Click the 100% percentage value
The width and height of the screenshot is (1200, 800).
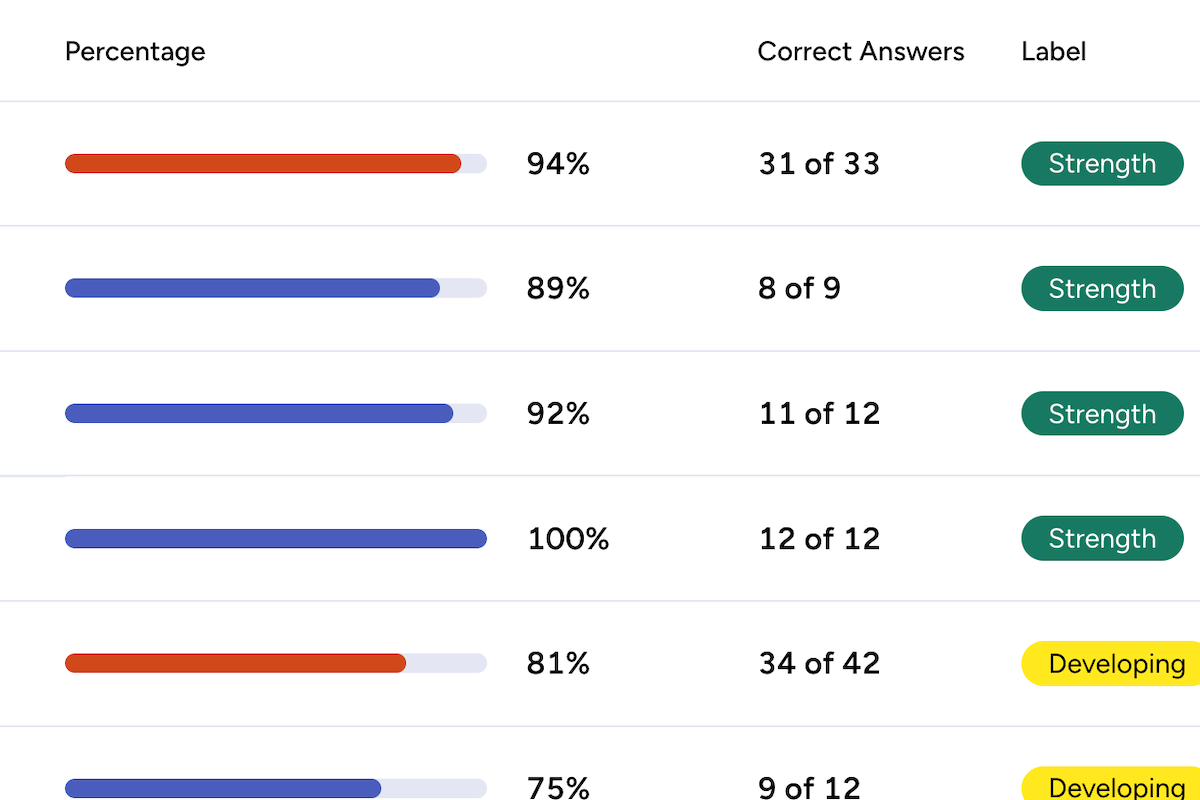point(568,539)
